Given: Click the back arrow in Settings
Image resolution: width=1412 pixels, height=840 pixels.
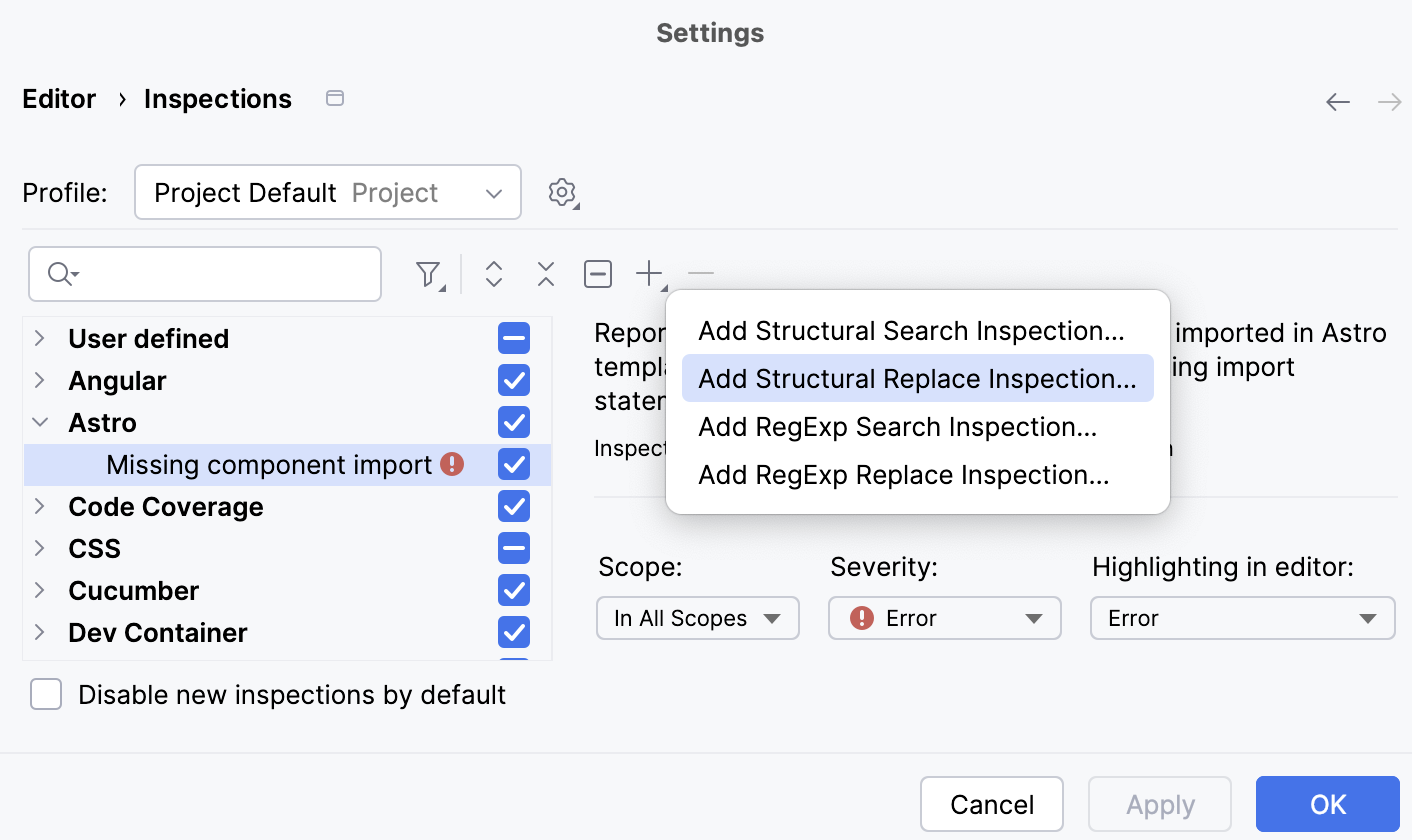Looking at the screenshot, I should (1337, 100).
